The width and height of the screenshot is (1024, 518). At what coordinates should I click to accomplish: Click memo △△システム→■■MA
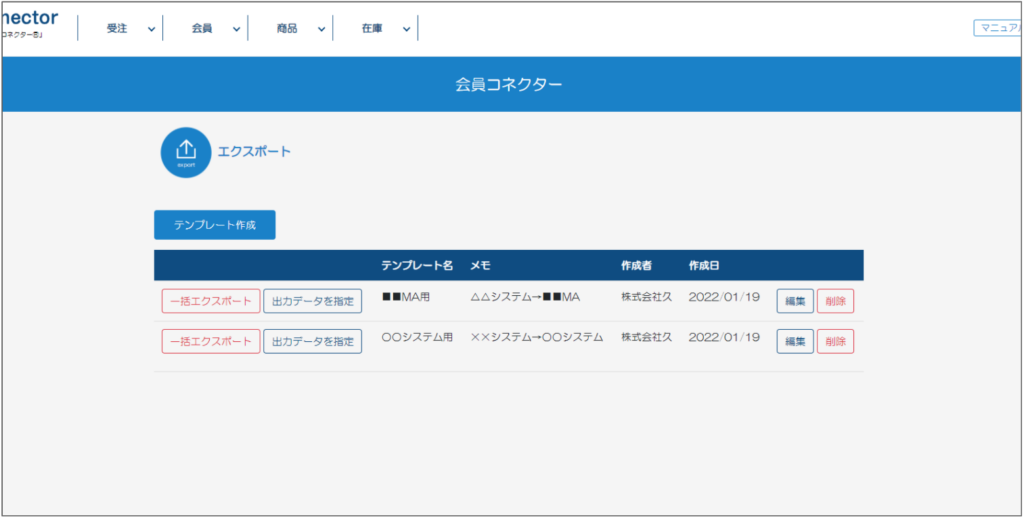[x=526, y=297]
